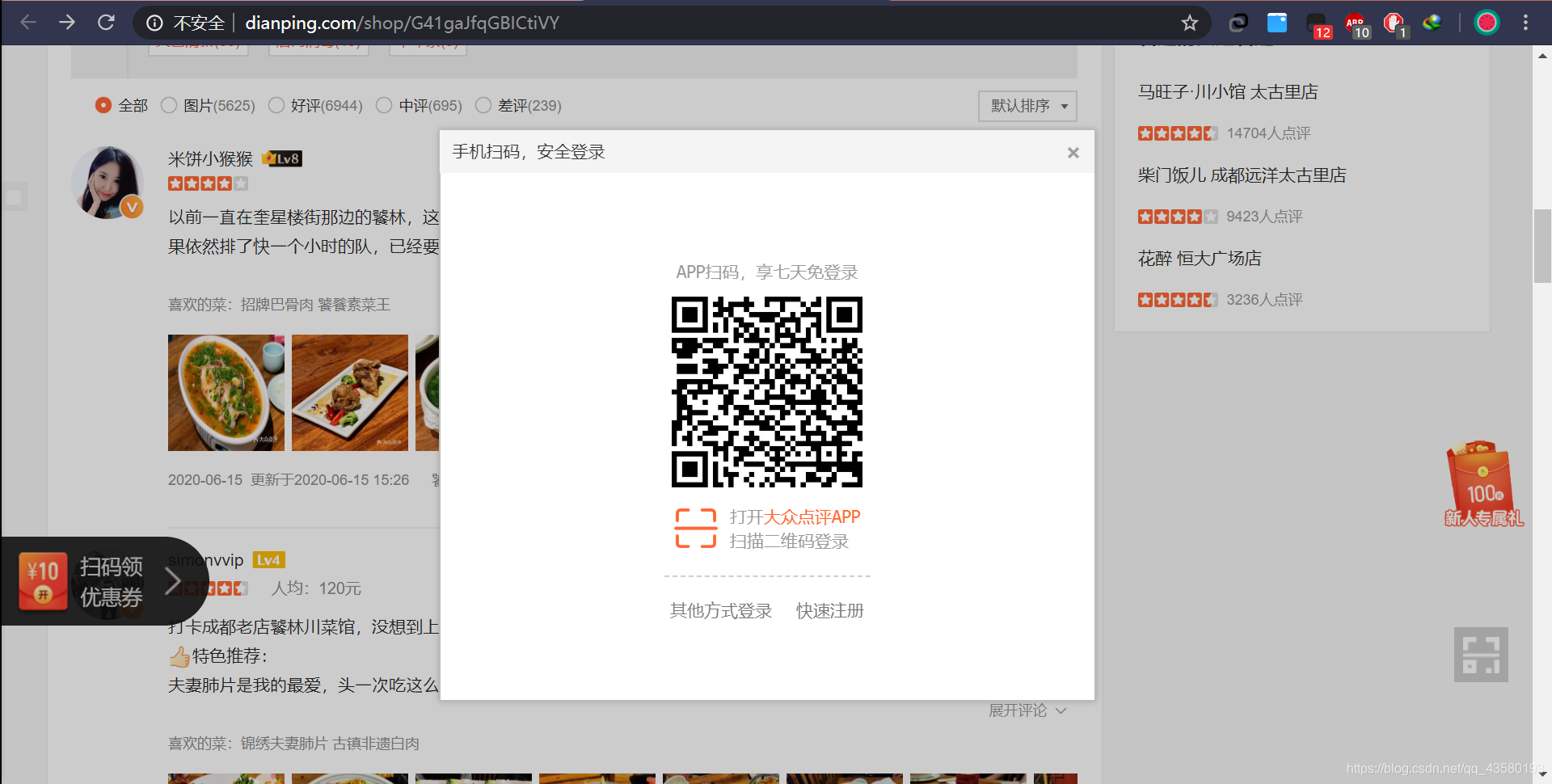Click the scan frame icon beside 打开大众点评APP
Screen dimensions: 1552x784
[696, 529]
